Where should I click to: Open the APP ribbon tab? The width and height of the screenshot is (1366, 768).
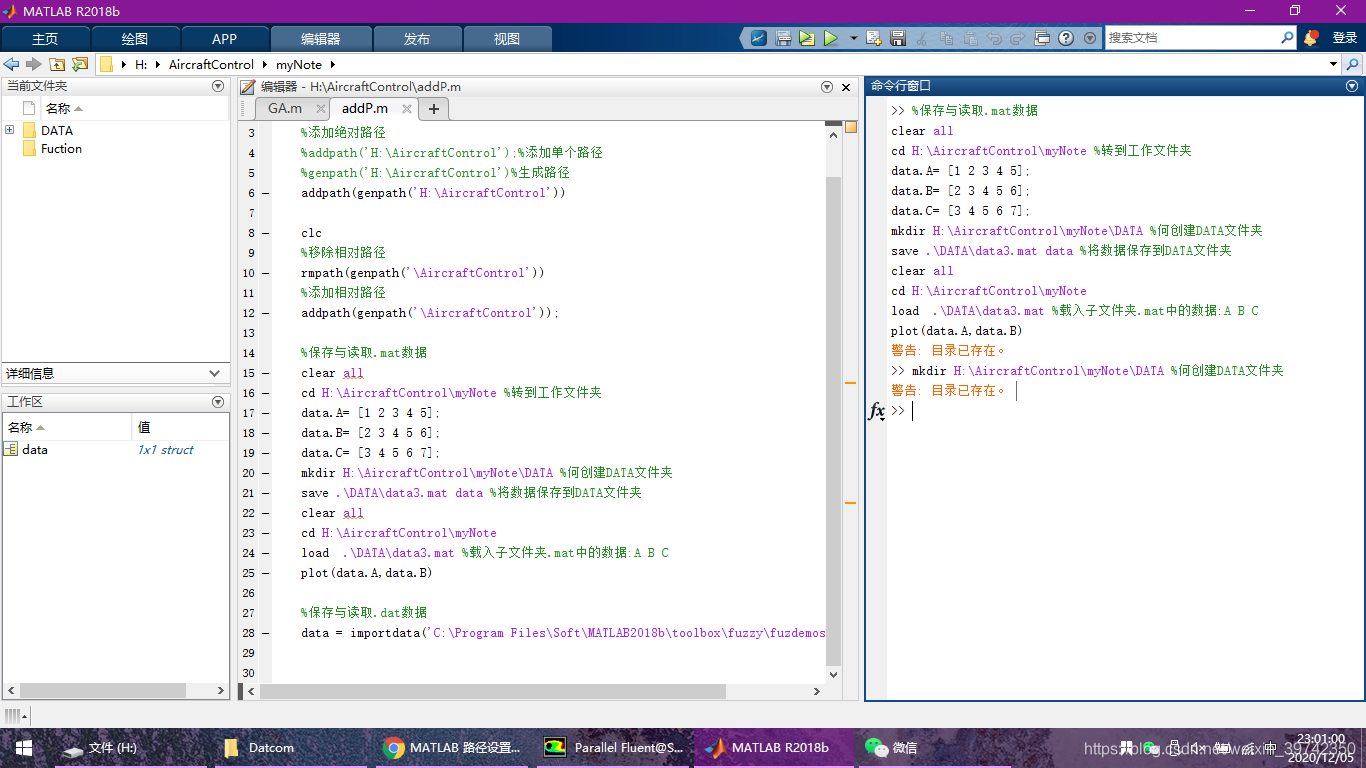click(x=225, y=39)
